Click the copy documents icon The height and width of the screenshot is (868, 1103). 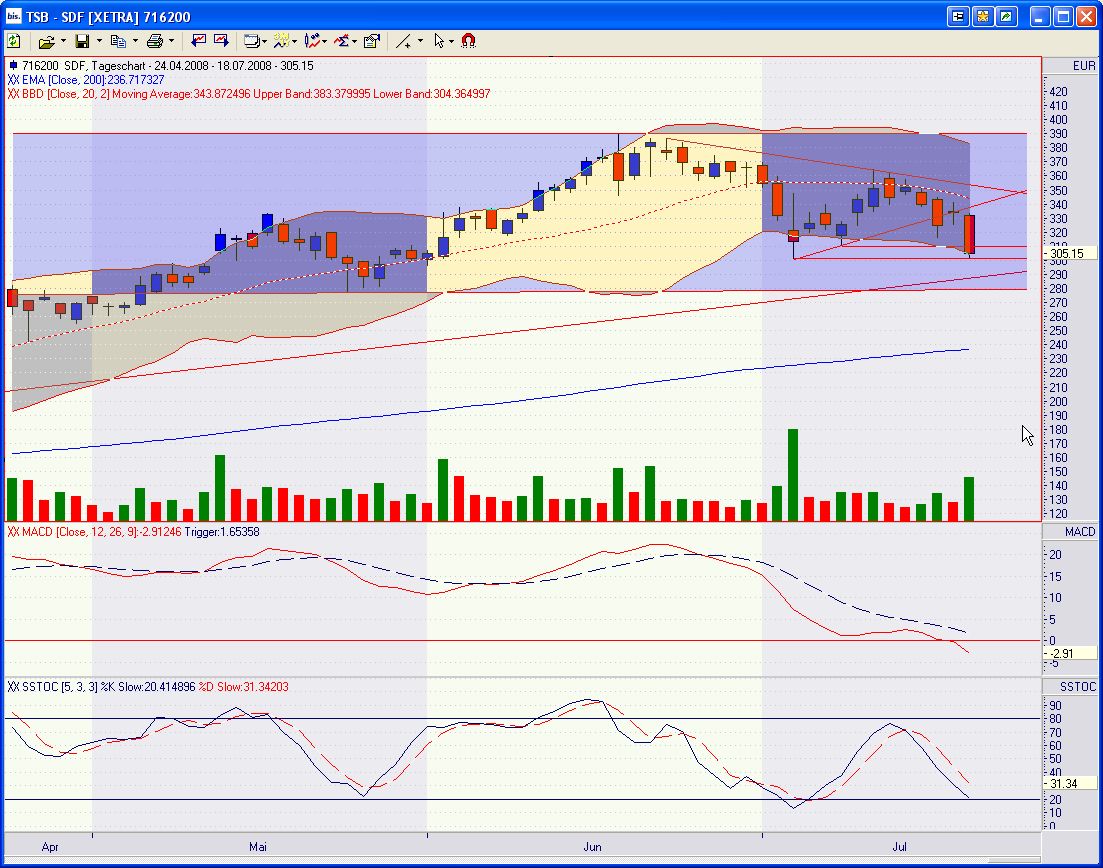(118, 42)
